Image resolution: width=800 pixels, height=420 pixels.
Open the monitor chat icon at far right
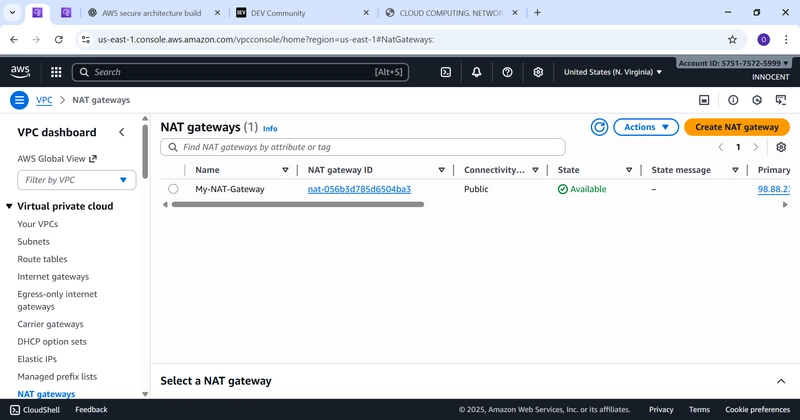(x=781, y=100)
